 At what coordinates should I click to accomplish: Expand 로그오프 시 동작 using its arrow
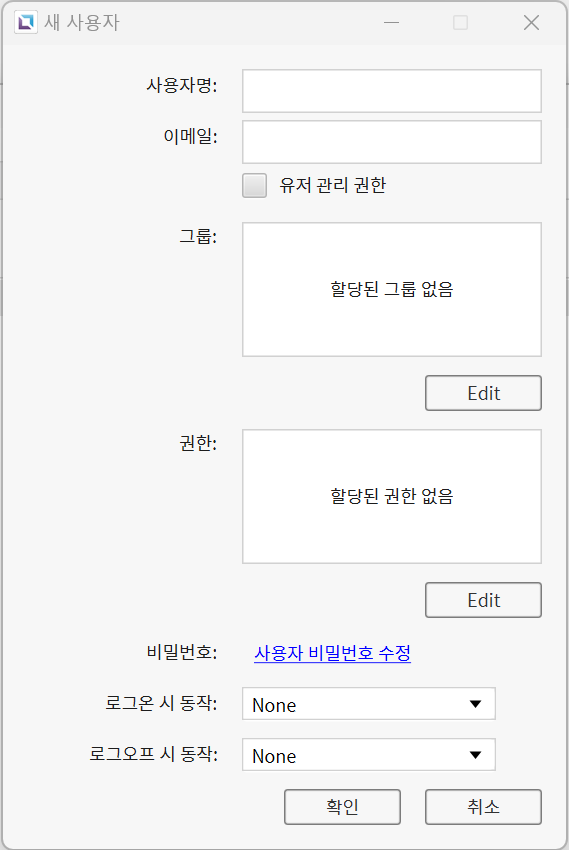475,755
